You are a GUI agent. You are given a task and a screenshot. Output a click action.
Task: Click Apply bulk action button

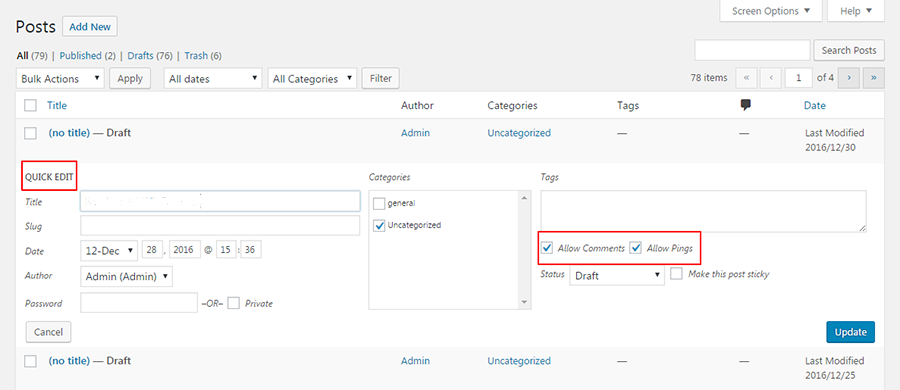[x=130, y=79]
